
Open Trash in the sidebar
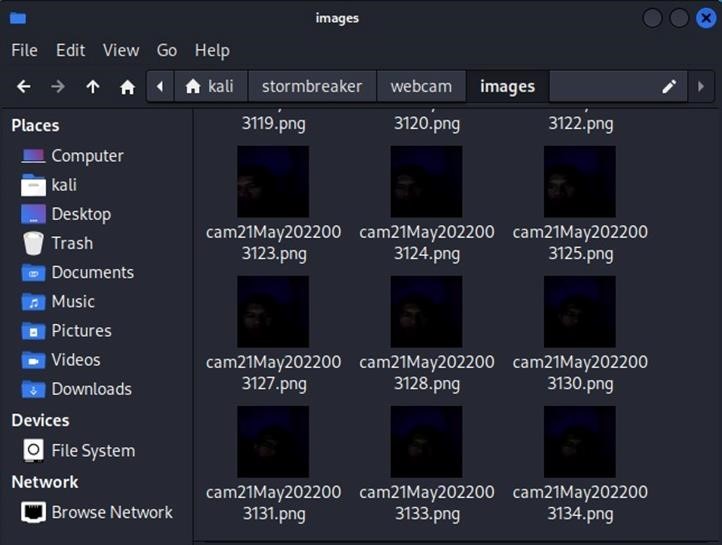click(72, 243)
